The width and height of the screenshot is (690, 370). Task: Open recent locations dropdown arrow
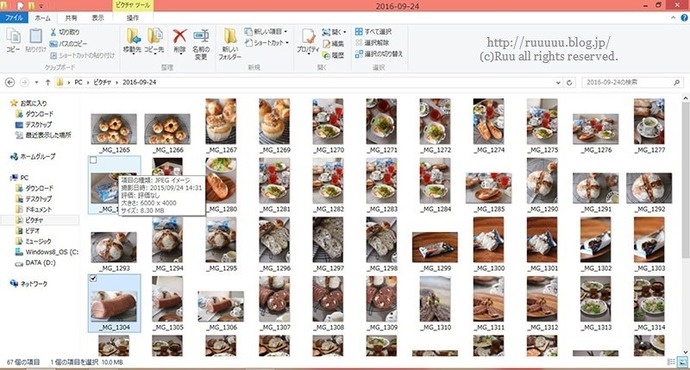click(37, 82)
